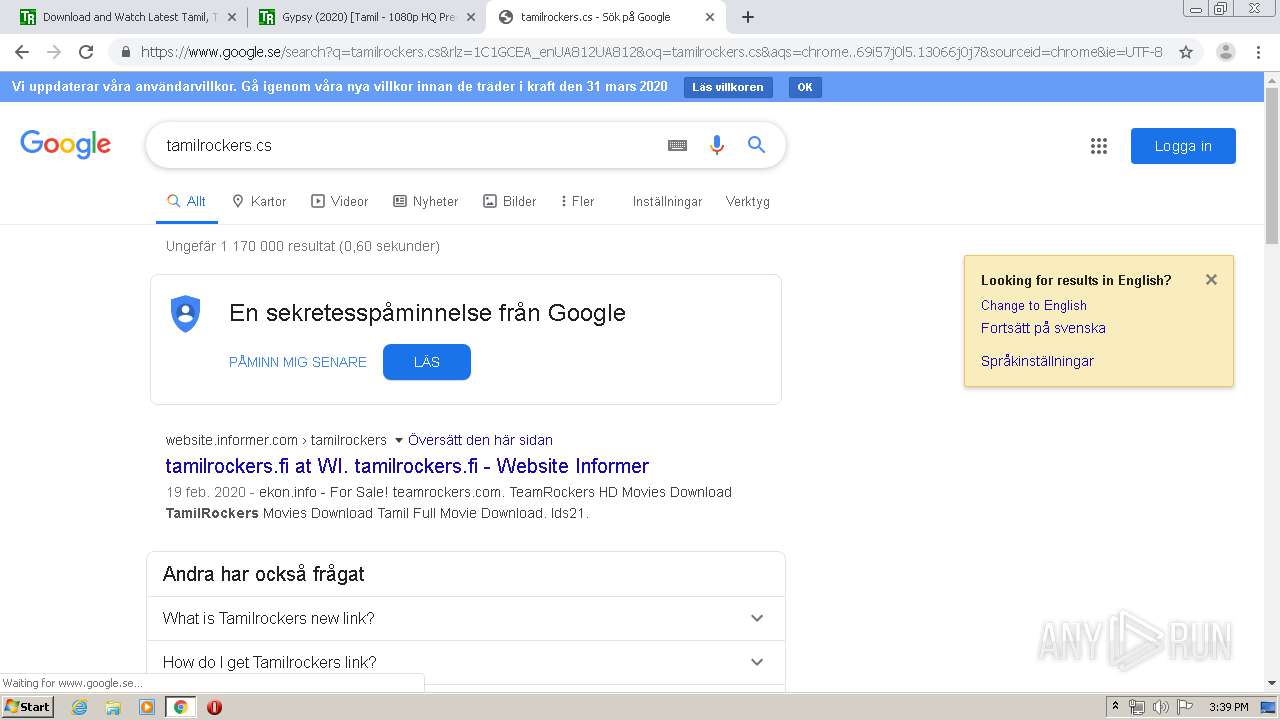
Task: Go forward with the browser forward arrow
Action: pyautogui.click(x=54, y=52)
